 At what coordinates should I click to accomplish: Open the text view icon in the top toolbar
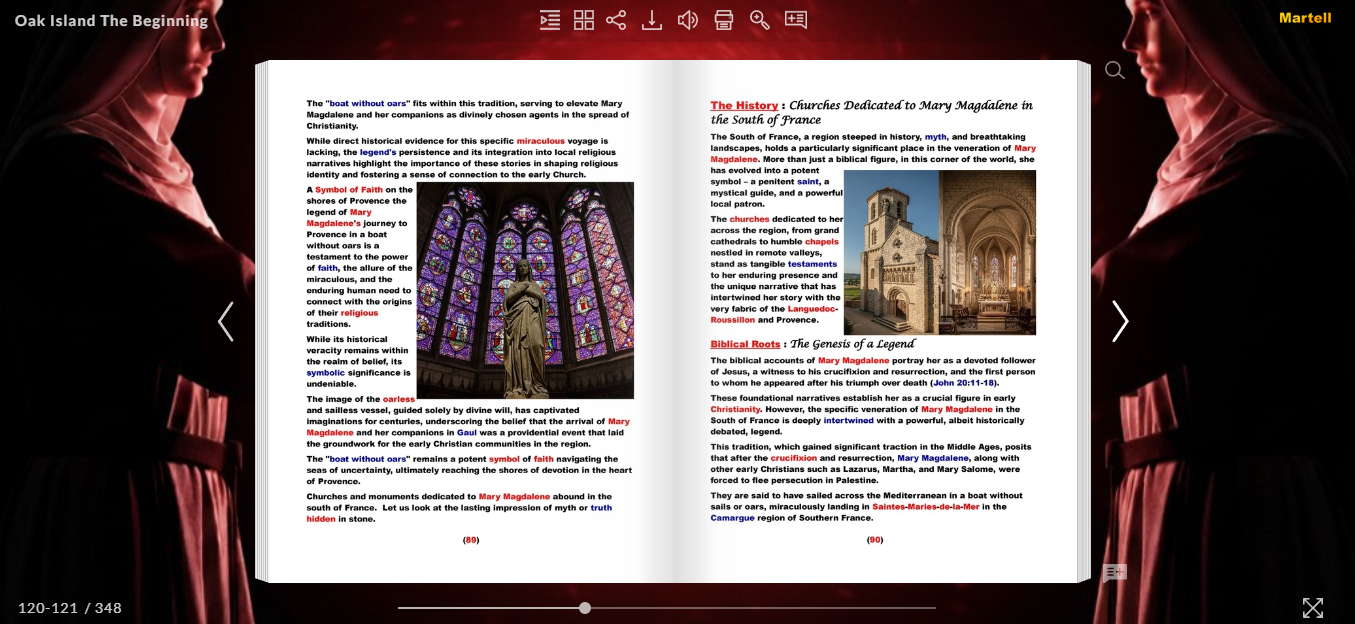[x=796, y=20]
